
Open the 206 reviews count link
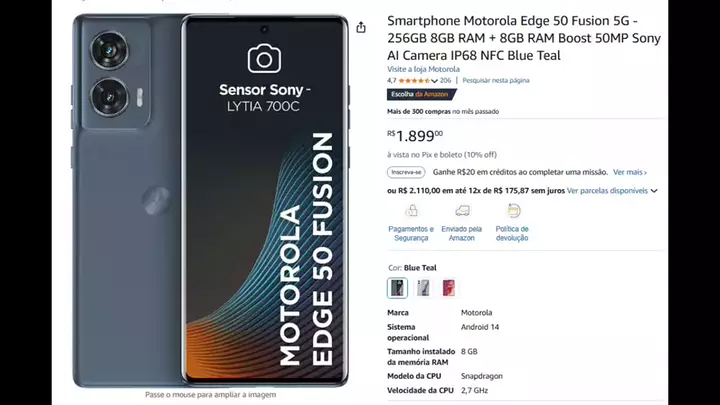pos(445,80)
